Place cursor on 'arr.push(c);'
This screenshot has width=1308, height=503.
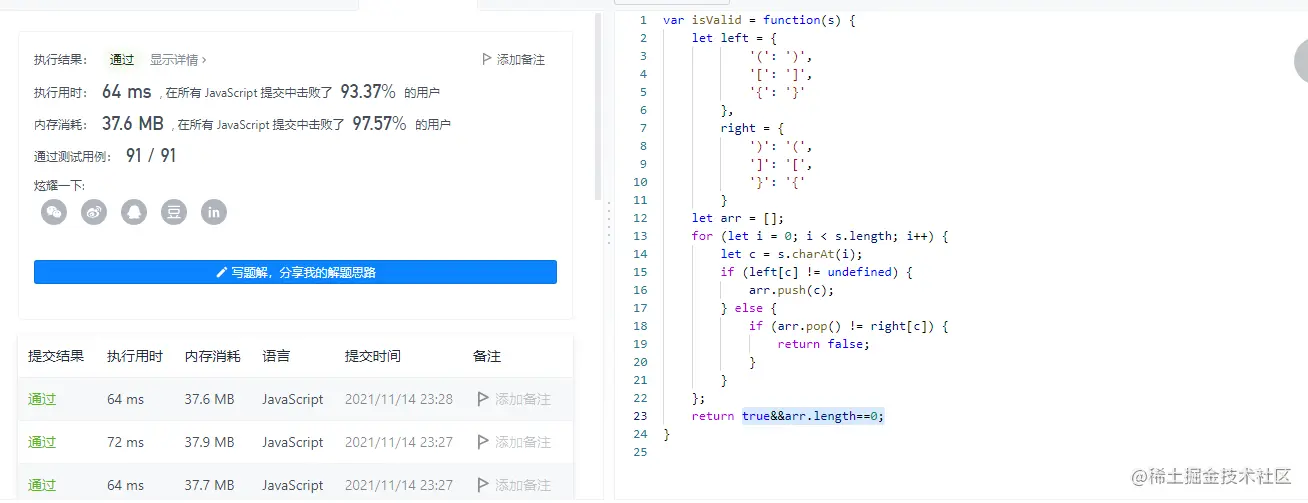click(792, 290)
